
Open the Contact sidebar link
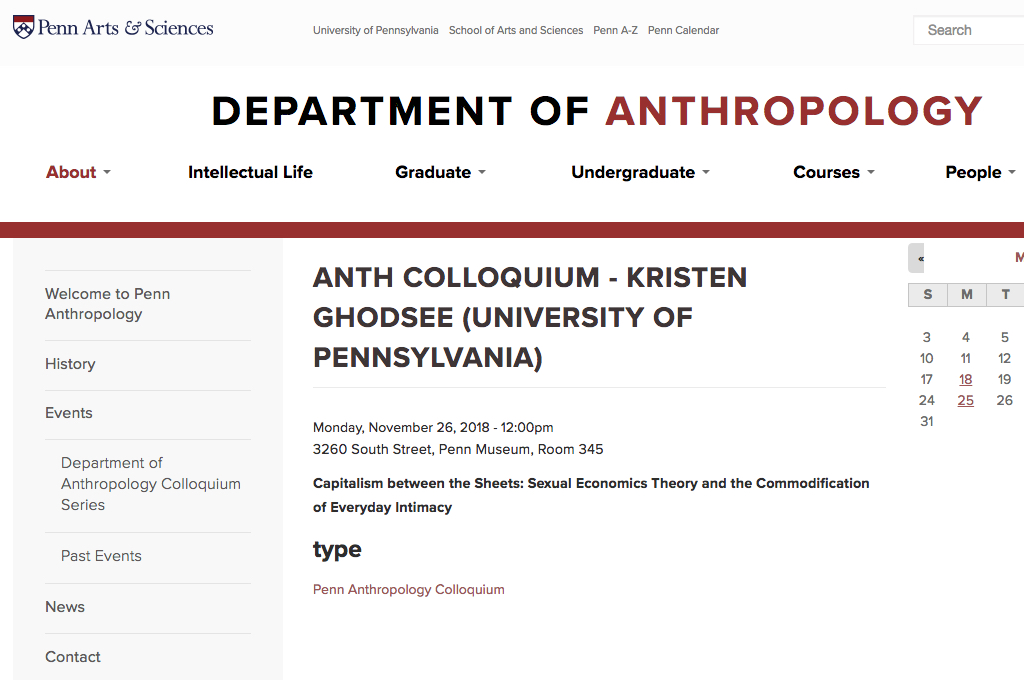(72, 657)
